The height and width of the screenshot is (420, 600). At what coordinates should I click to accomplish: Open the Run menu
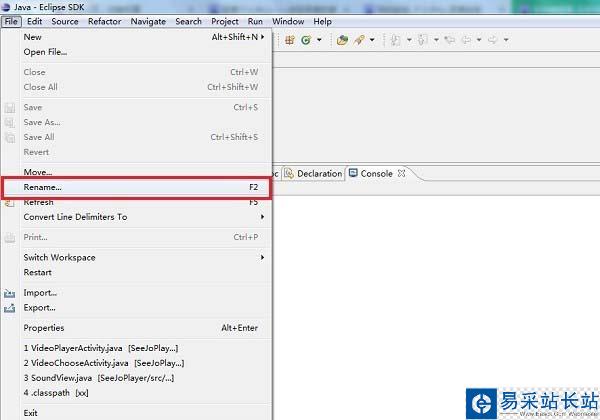255,21
